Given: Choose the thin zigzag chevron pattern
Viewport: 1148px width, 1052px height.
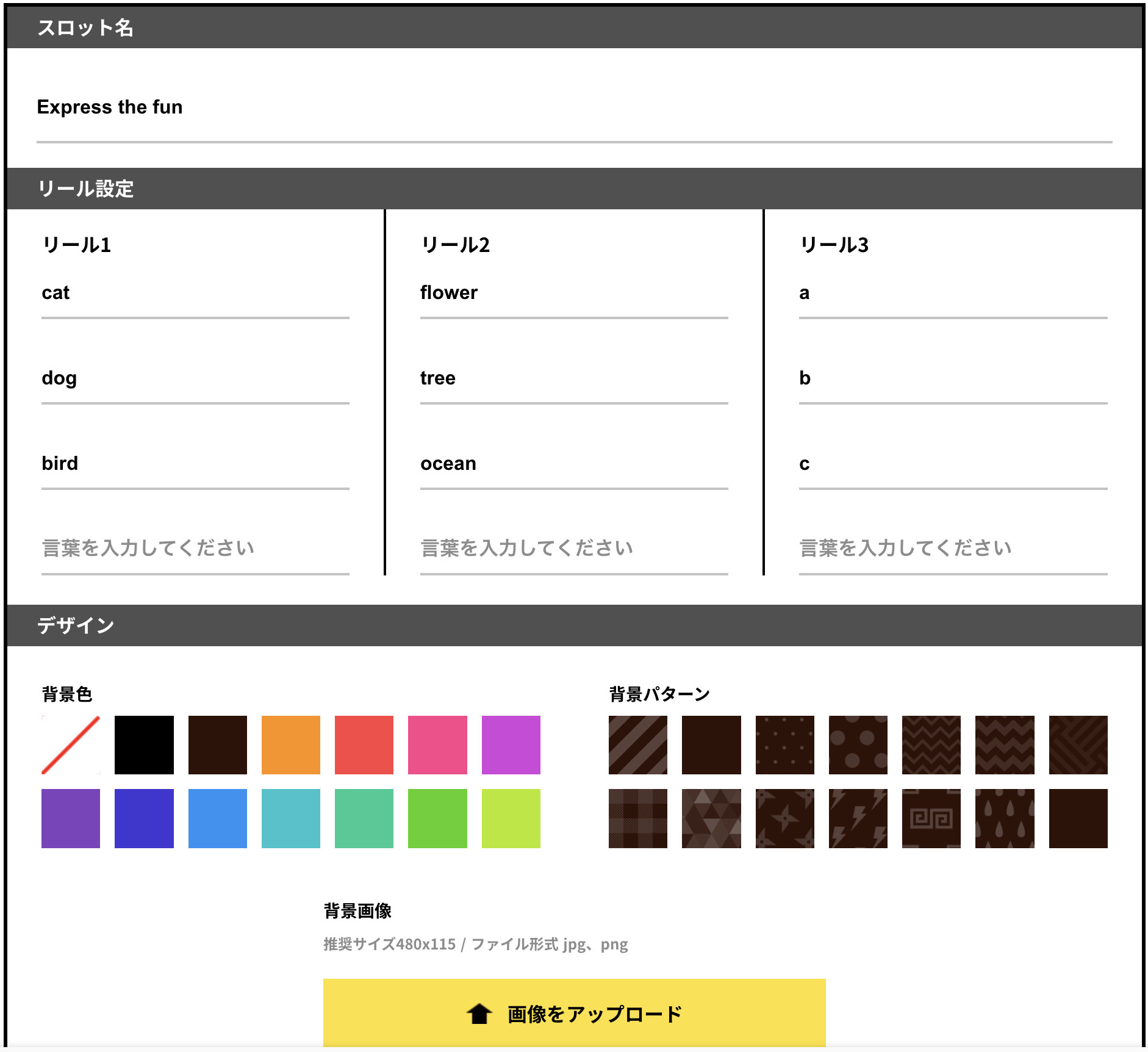Looking at the screenshot, I should click(x=931, y=744).
